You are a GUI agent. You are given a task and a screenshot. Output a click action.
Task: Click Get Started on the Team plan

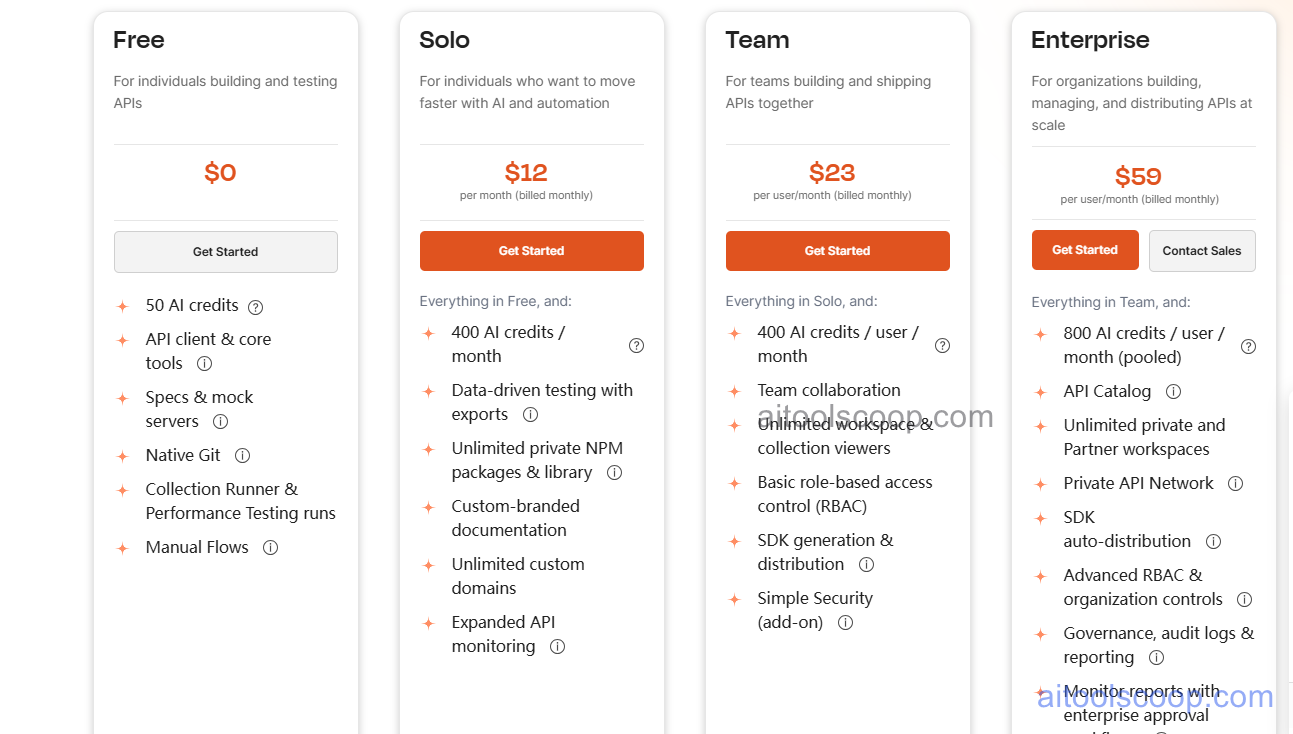pos(838,251)
